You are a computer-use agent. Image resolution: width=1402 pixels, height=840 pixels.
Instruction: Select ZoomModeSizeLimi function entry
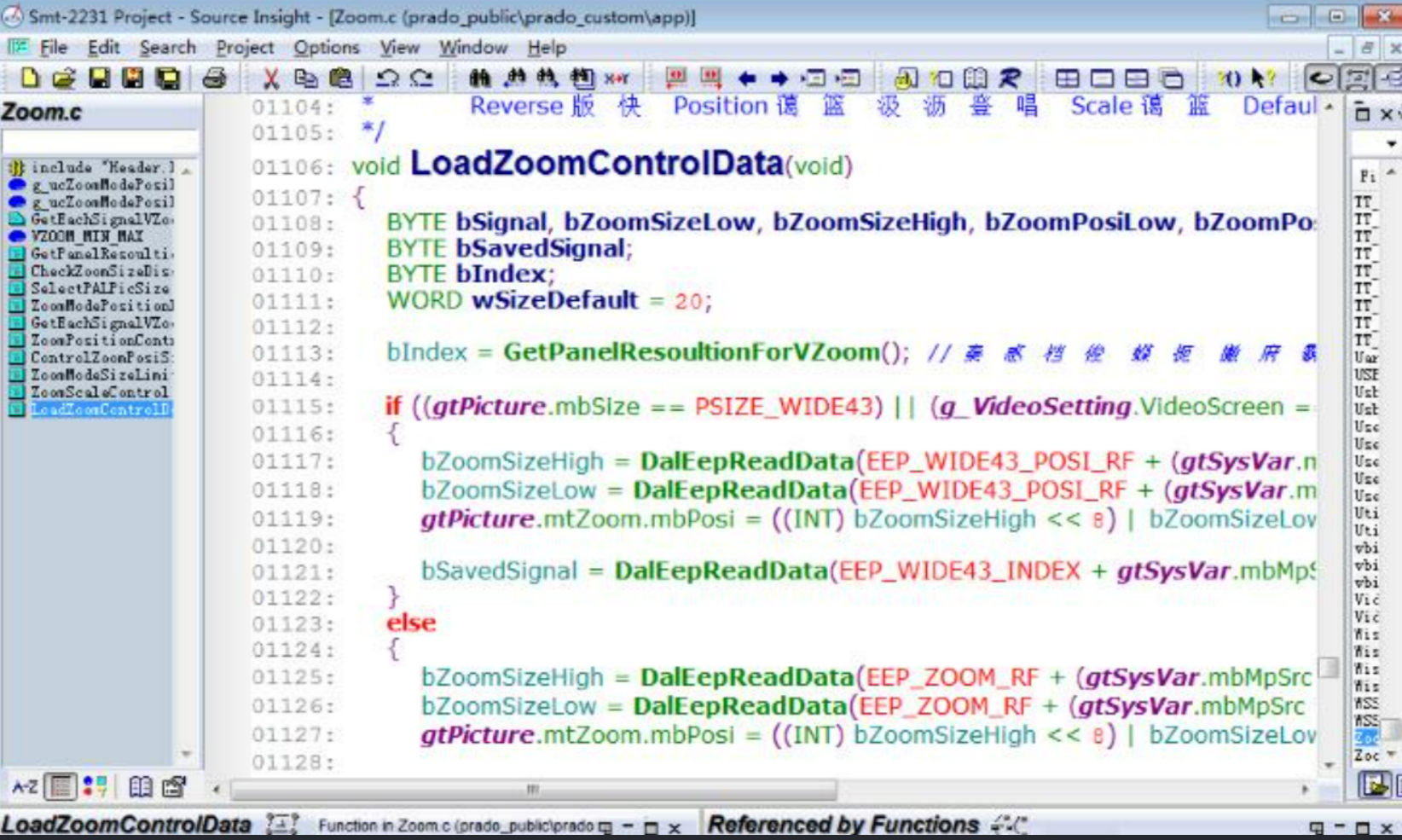tap(91, 374)
